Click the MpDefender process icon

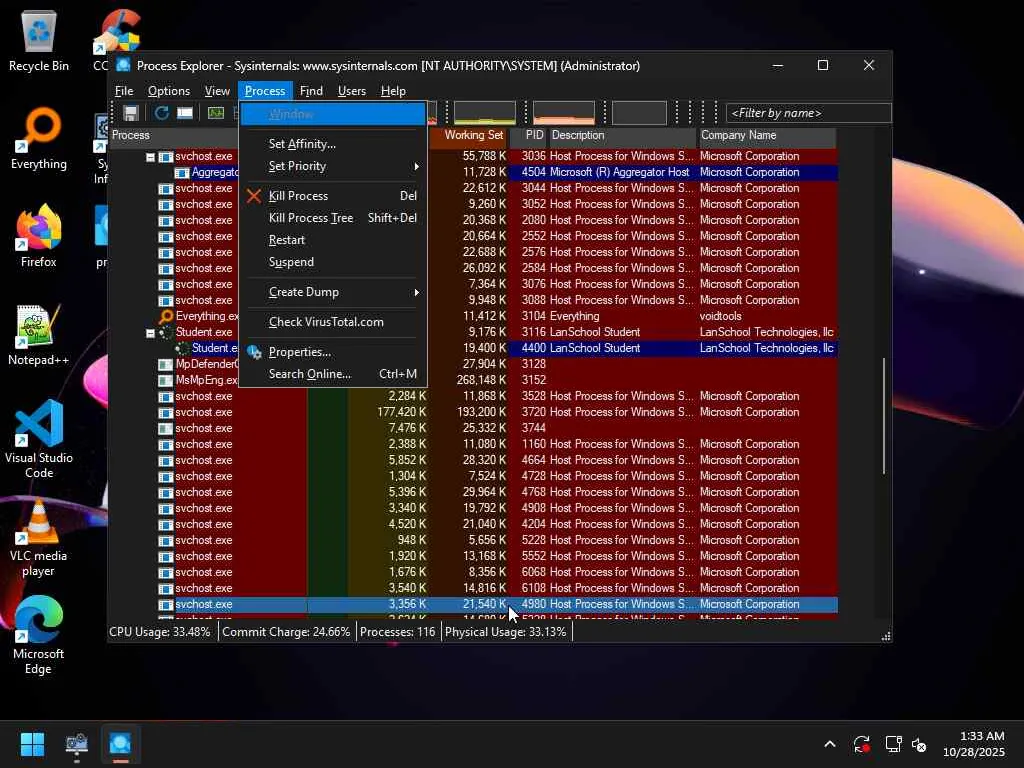[x=166, y=364]
